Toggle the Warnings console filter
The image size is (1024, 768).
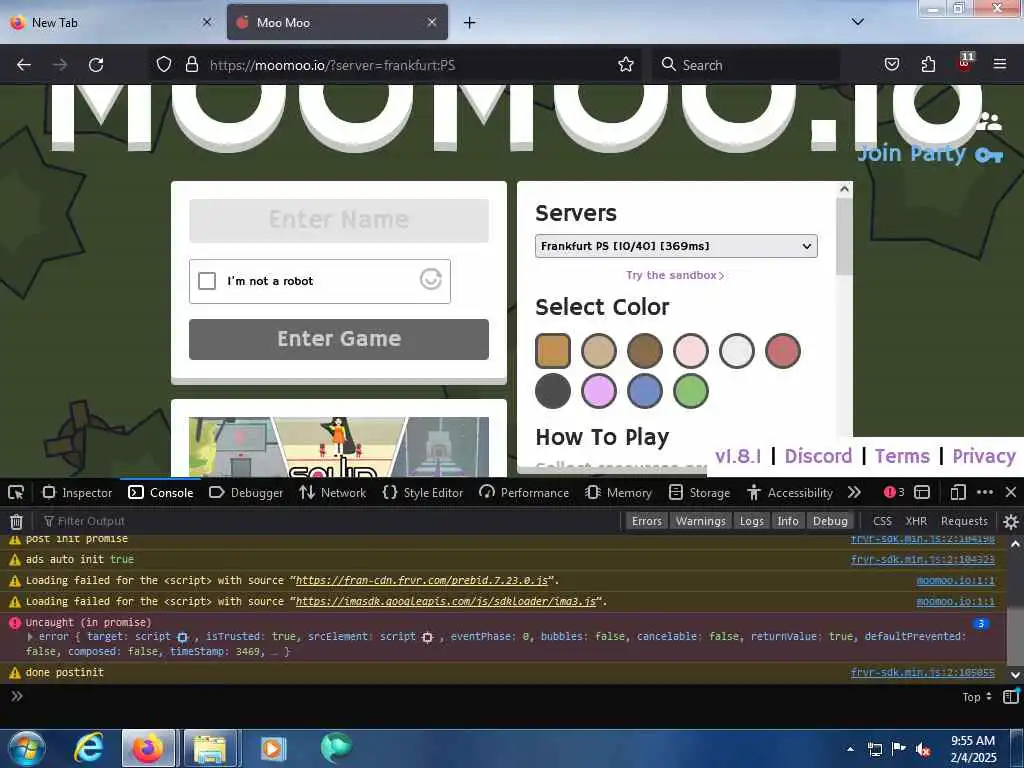[701, 521]
